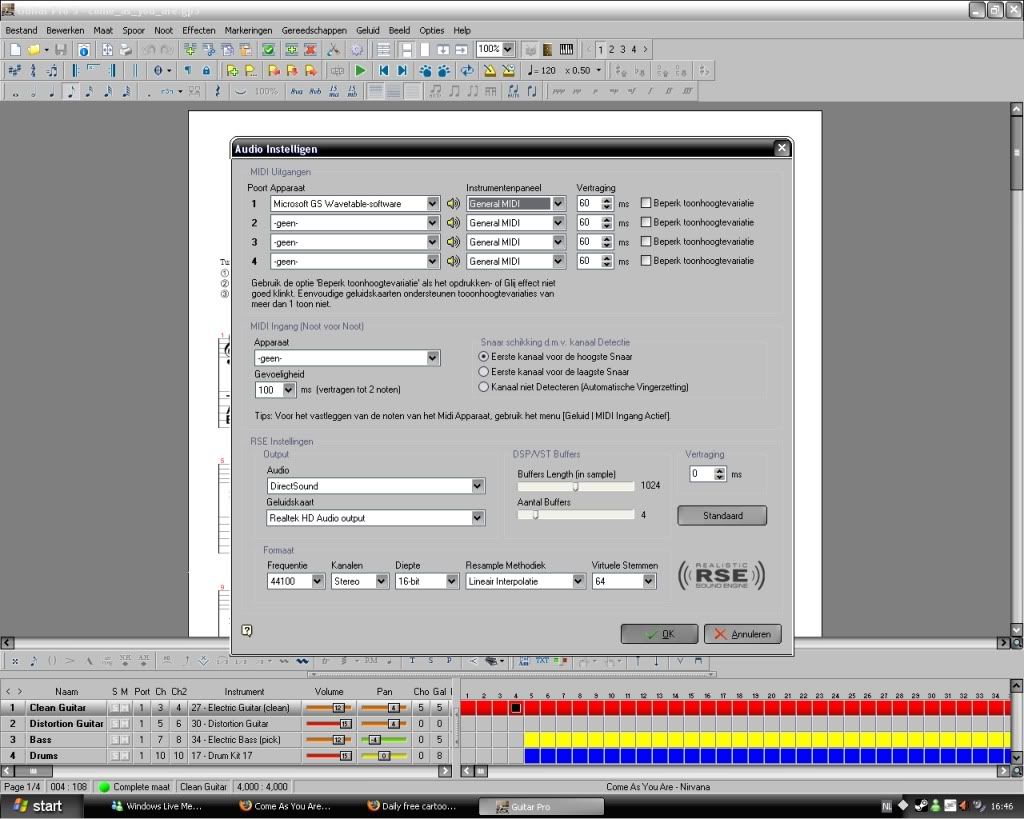Click the New file icon in toolbar
Screen dimensions: 1024x819
(15, 50)
